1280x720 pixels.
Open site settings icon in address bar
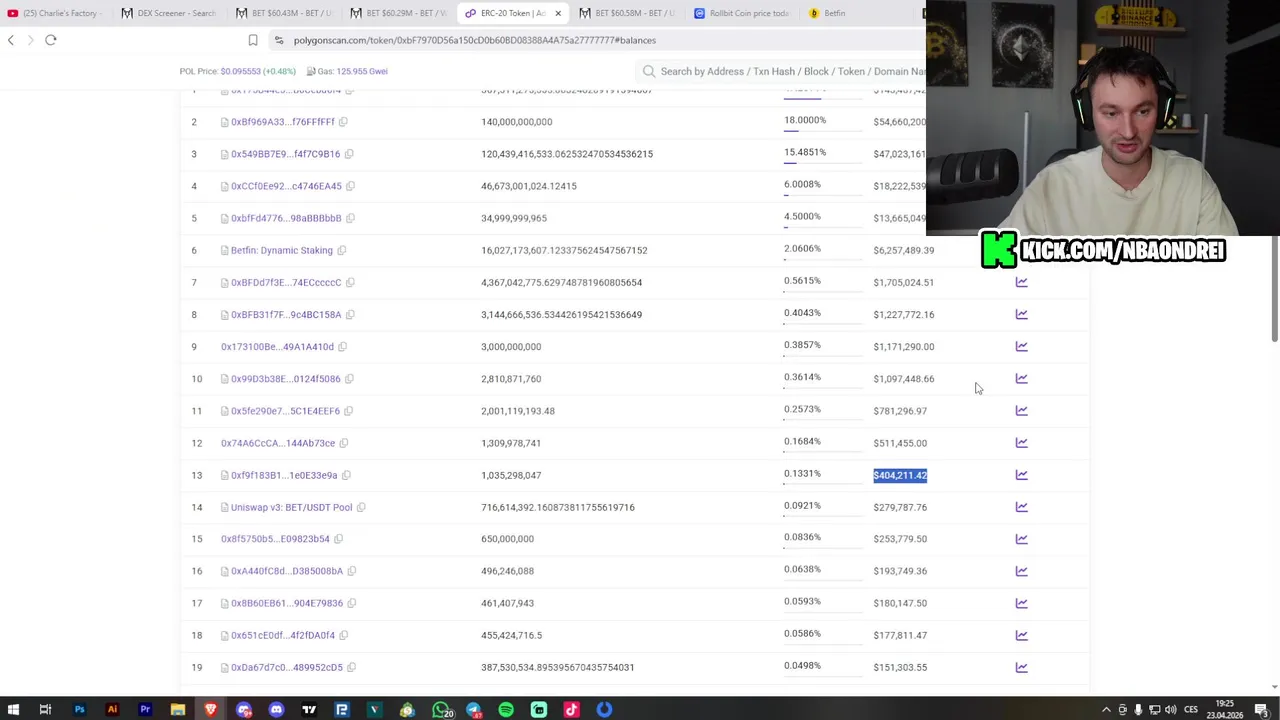point(280,40)
